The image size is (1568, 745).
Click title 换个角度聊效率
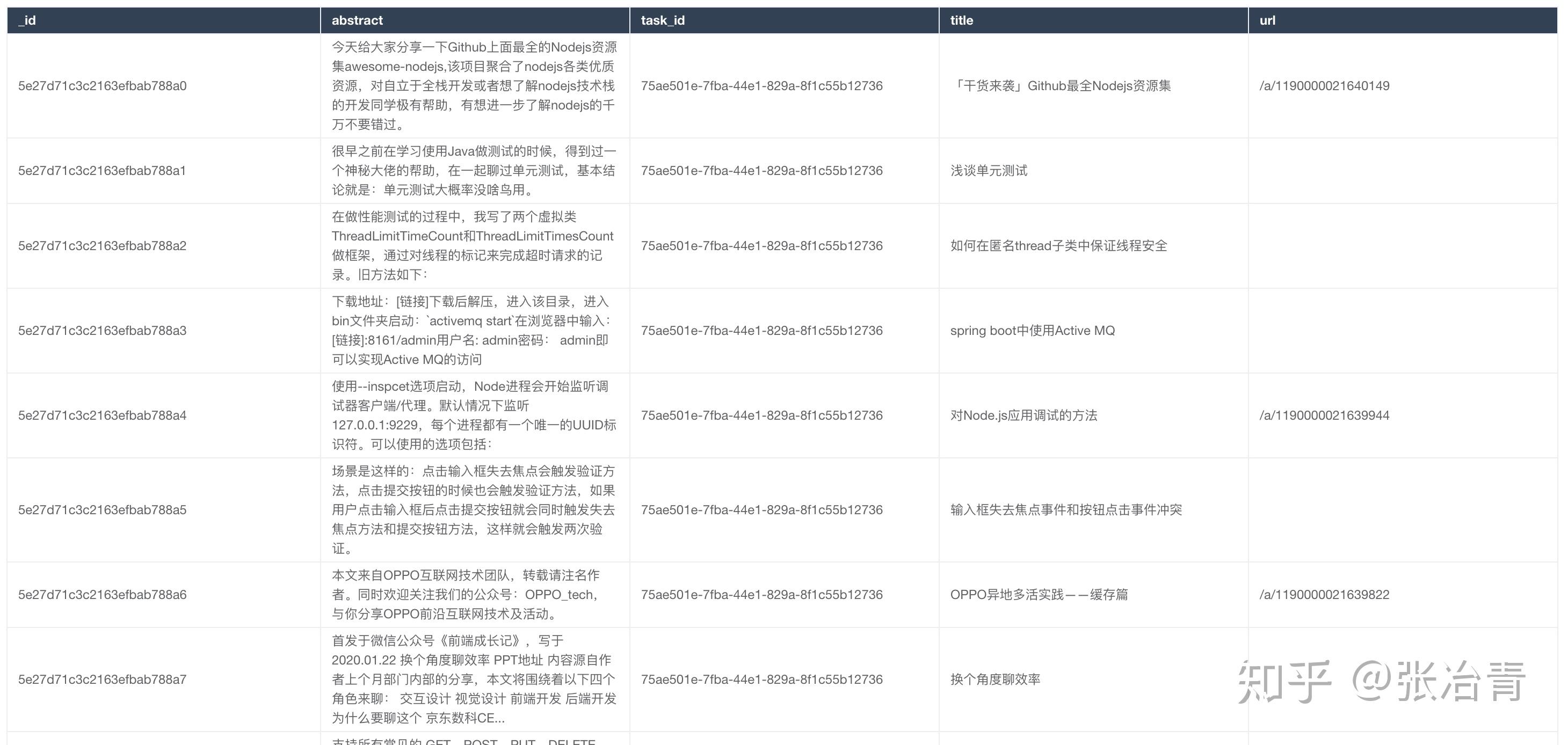[995, 680]
